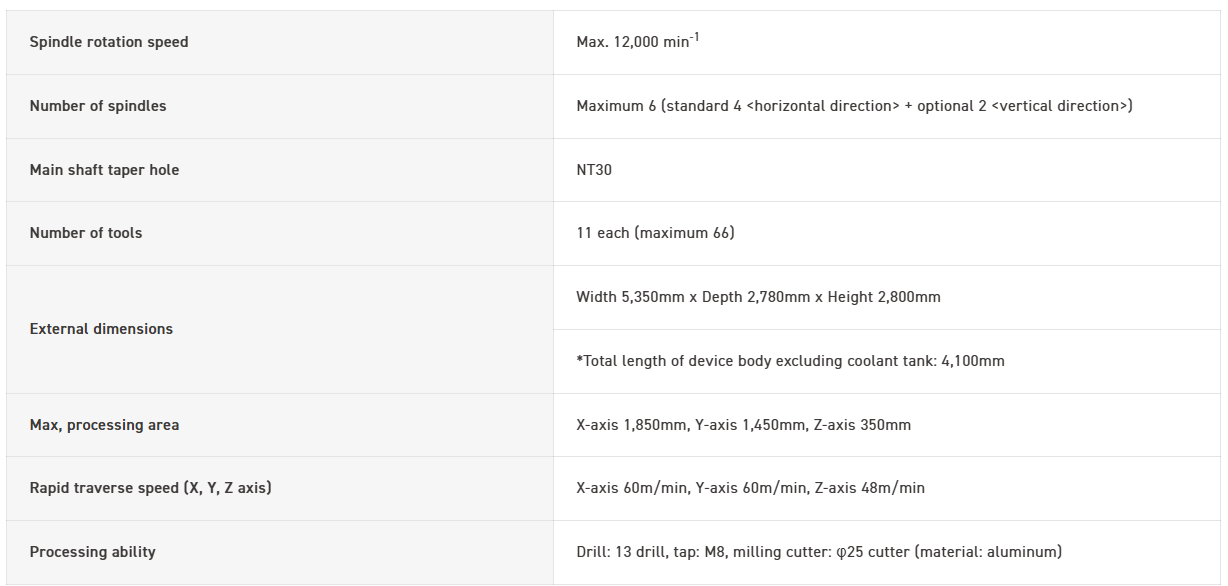The height and width of the screenshot is (586, 1228).
Task: Click the External dimensions label
Action: click(101, 329)
